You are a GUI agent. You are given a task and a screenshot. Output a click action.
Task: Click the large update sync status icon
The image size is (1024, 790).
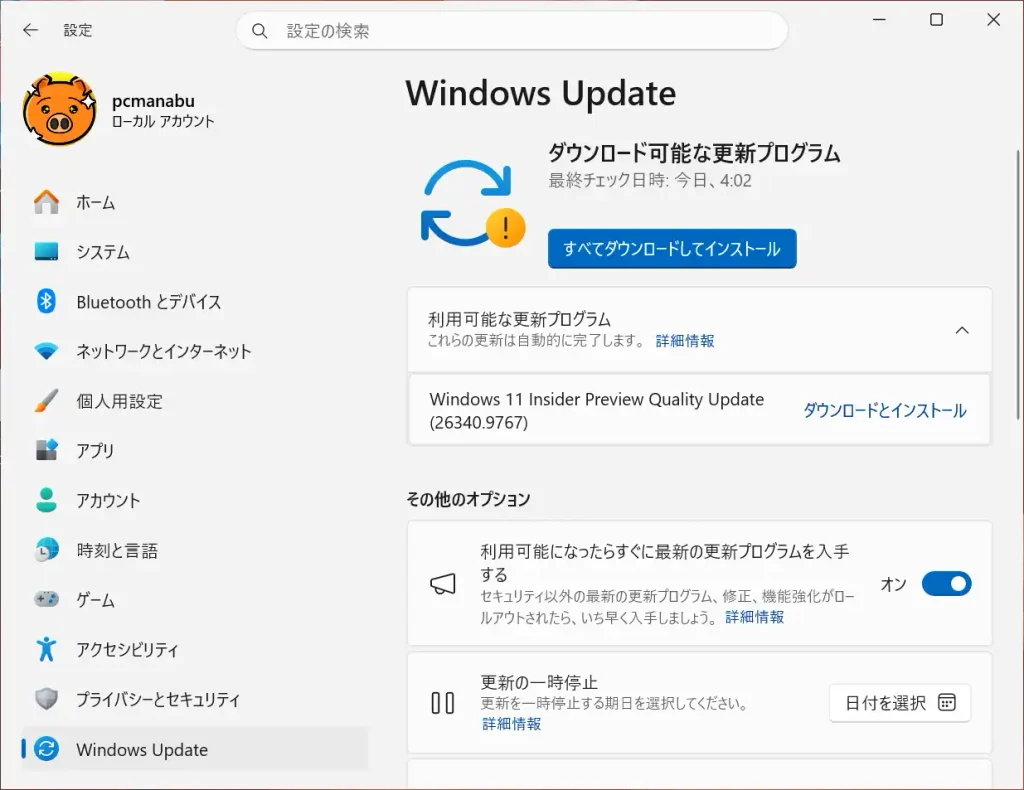click(x=473, y=204)
